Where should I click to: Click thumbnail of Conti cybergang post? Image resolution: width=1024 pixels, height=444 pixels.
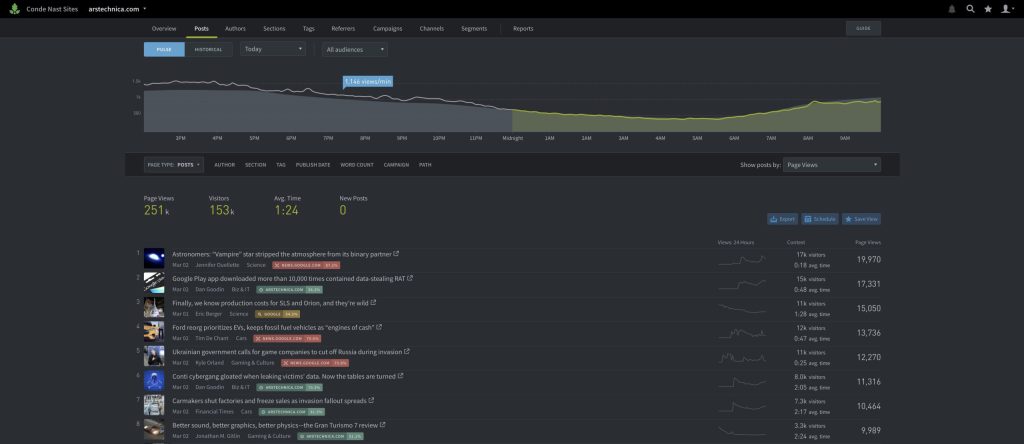click(x=154, y=381)
